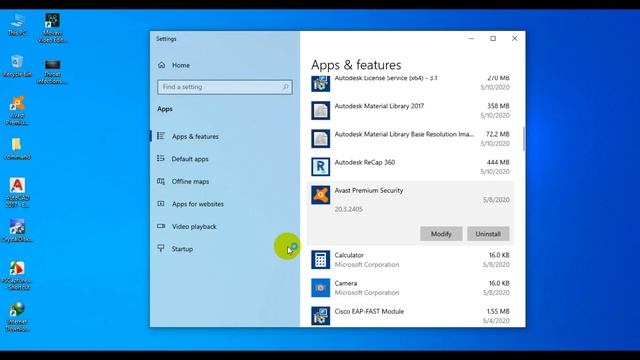This screenshot has width=640, height=360.
Task: Select the Calculator entry text
Action: pyautogui.click(x=349, y=255)
